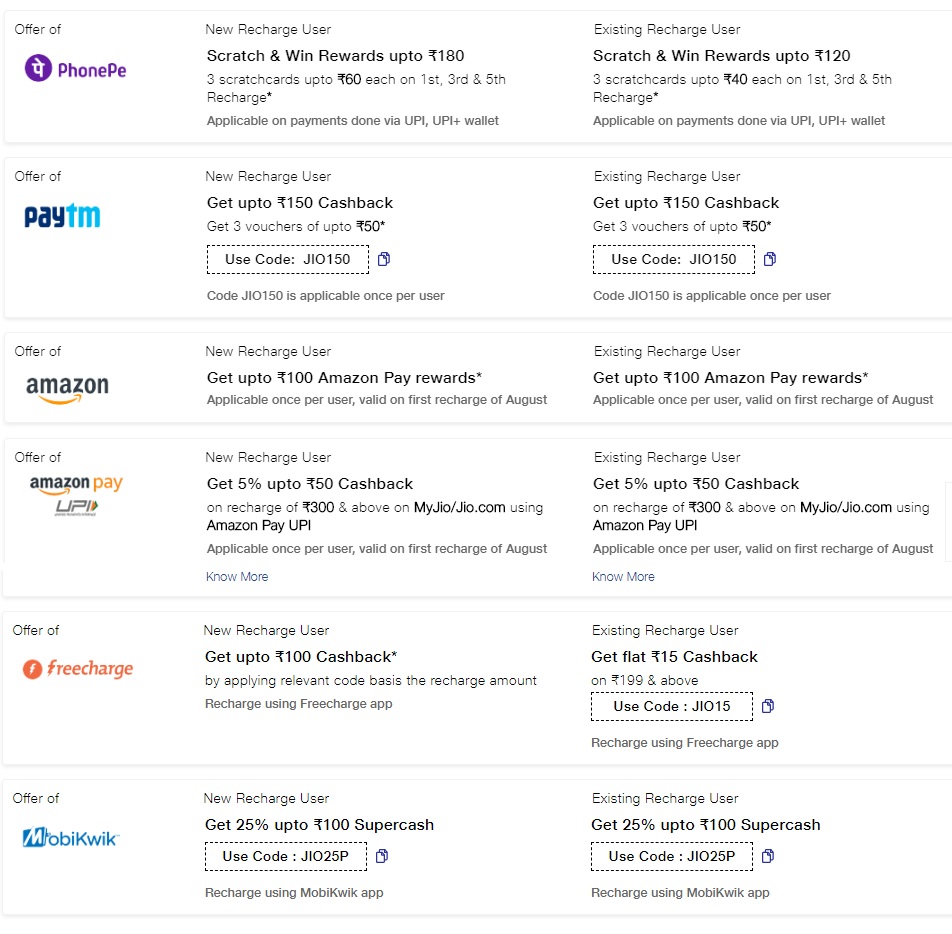952x934 pixels.
Task: Copy the Freecharge JIO15 code
Action: tap(768, 707)
